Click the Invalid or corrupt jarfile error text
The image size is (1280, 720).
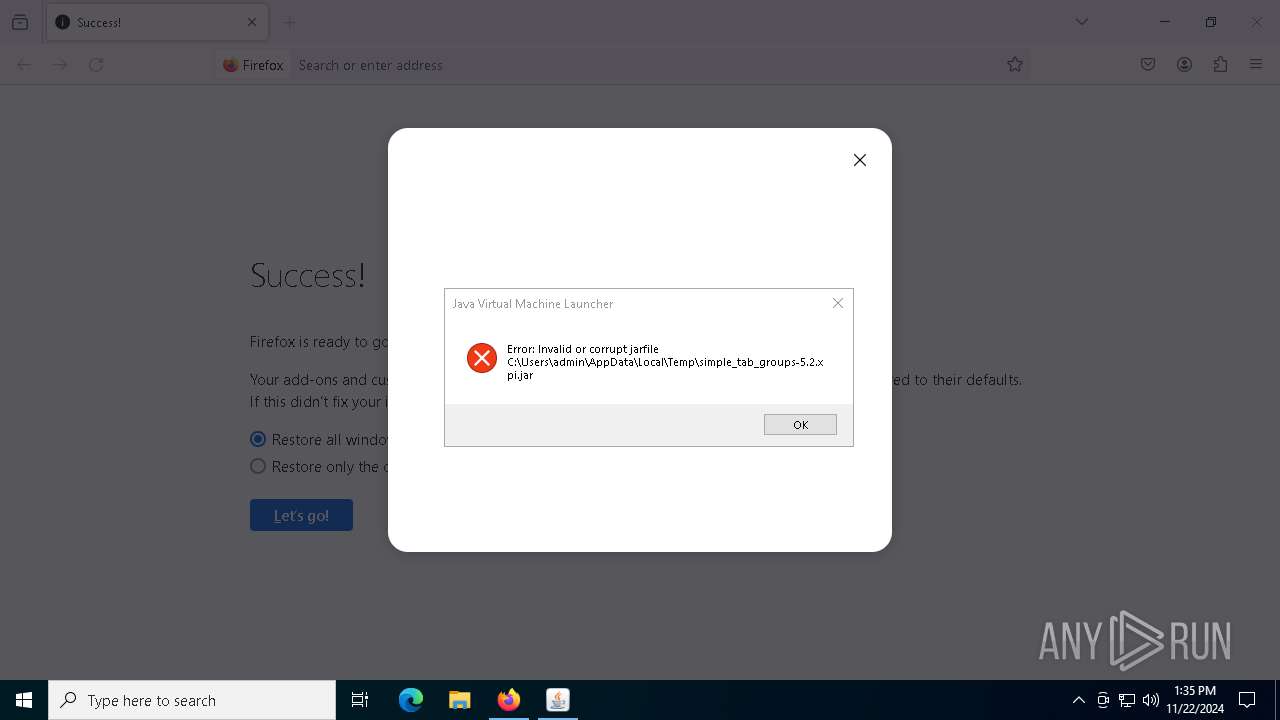point(665,362)
